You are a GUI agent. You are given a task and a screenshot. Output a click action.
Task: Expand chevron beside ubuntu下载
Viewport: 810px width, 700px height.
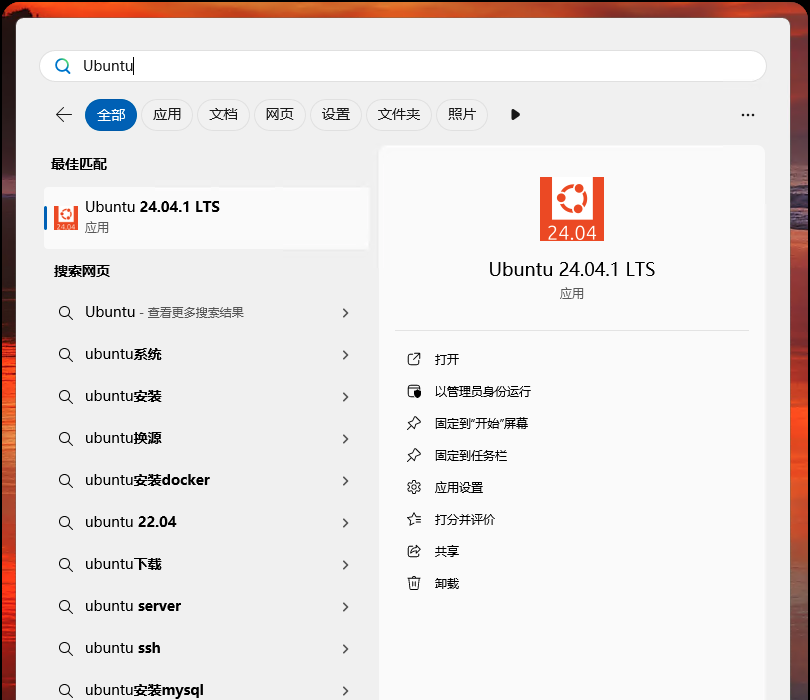click(x=346, y=565)
